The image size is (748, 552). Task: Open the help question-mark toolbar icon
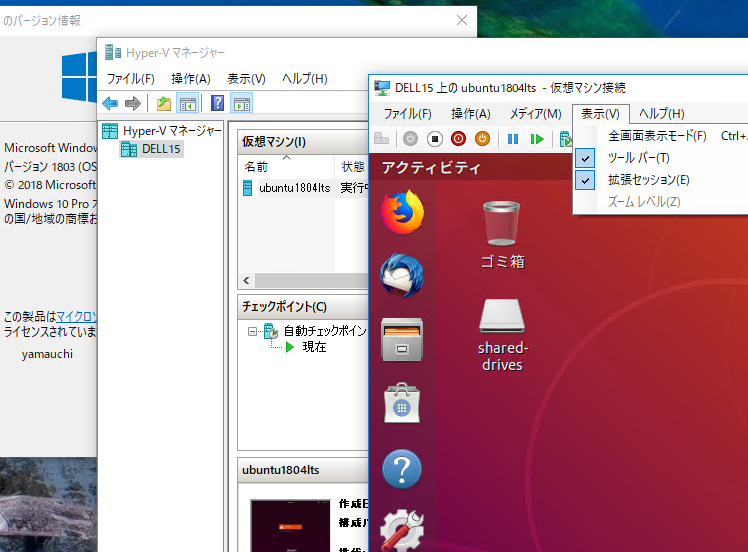pos(218,103)
